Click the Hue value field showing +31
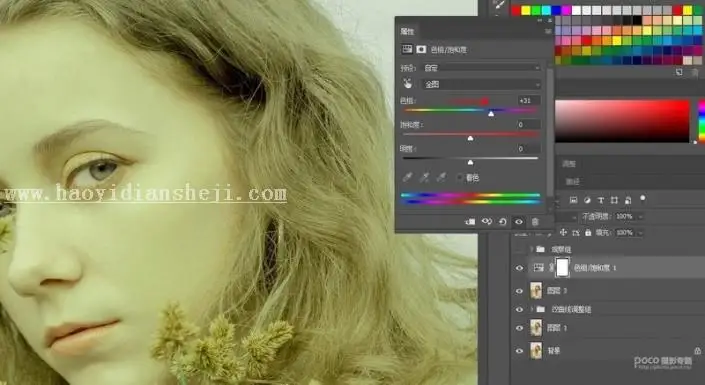This screenshot has height=385, width=705. (x=528, y=100)
